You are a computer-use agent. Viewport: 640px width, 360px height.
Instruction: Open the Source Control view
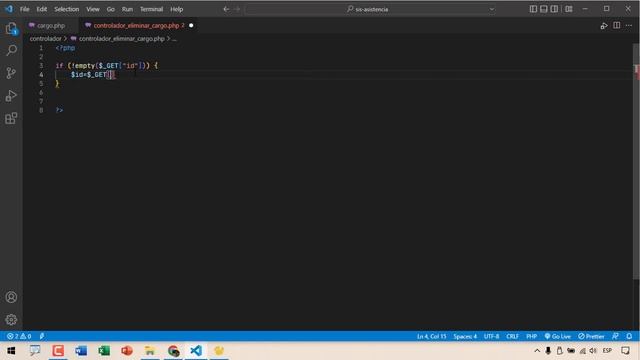click(11, 73)
